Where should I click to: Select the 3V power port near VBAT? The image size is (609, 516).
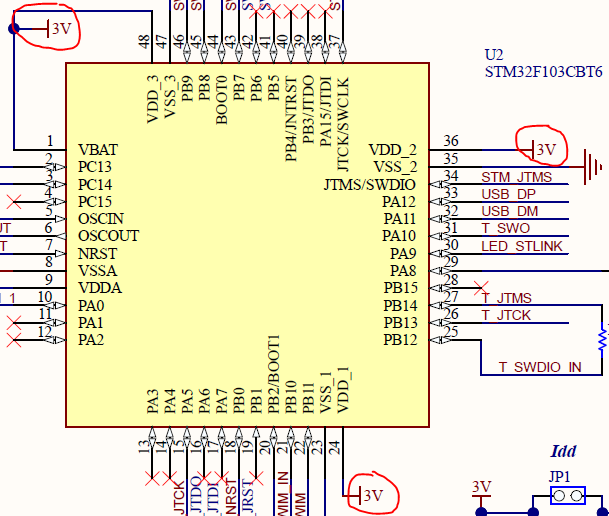[54, 28]
